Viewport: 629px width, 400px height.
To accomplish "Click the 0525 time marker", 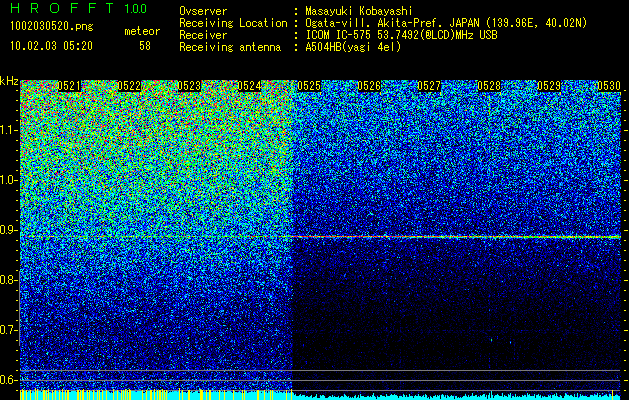I will pos(309,86).
